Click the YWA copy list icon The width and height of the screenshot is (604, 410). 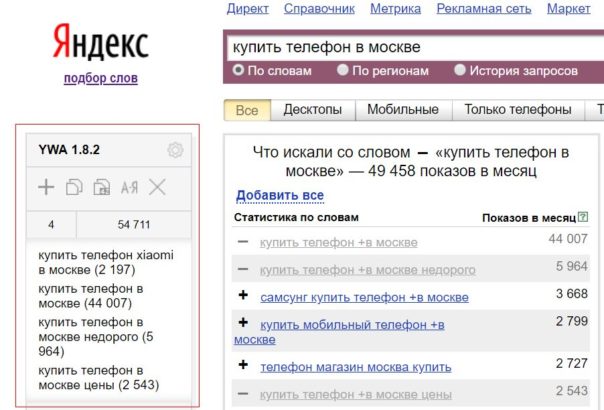[74, 187]
